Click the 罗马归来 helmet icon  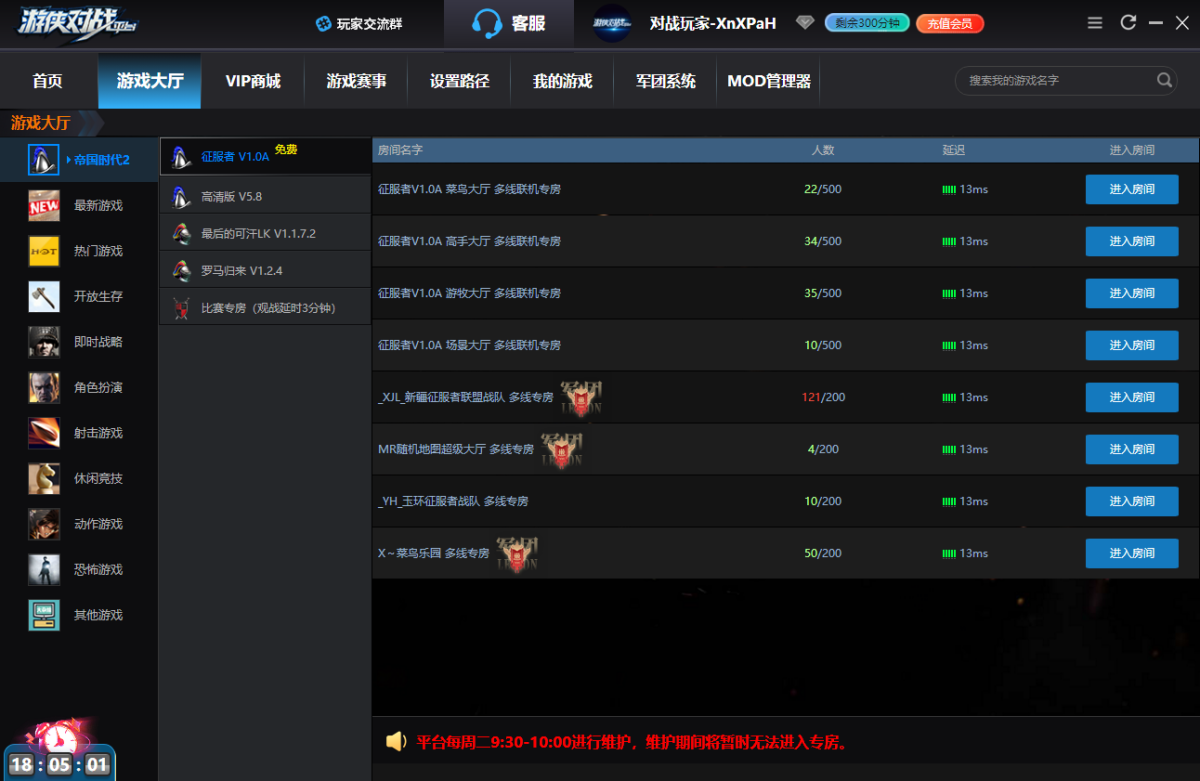[181, 270]
